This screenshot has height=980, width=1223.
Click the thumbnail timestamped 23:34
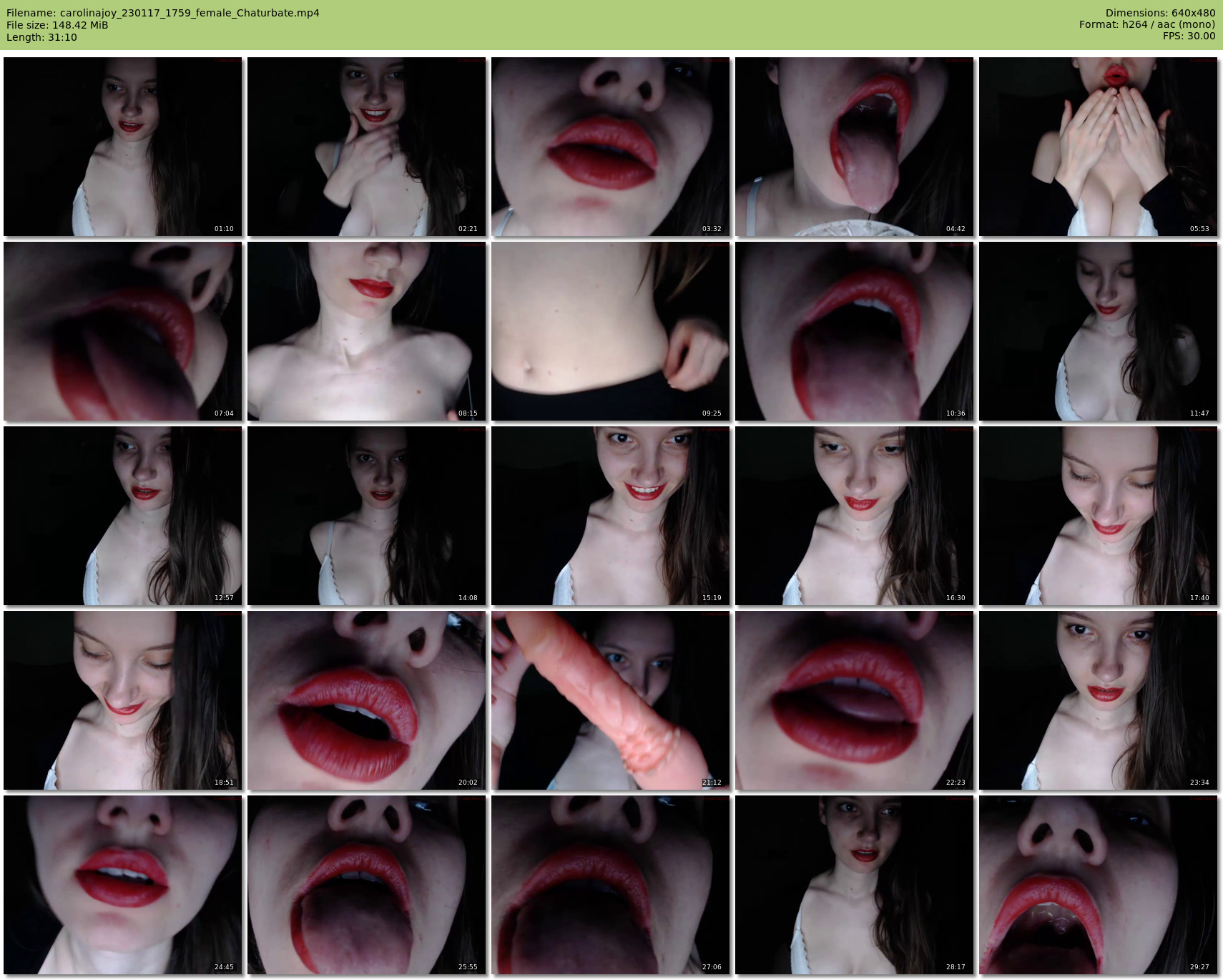pos(1098,700)
